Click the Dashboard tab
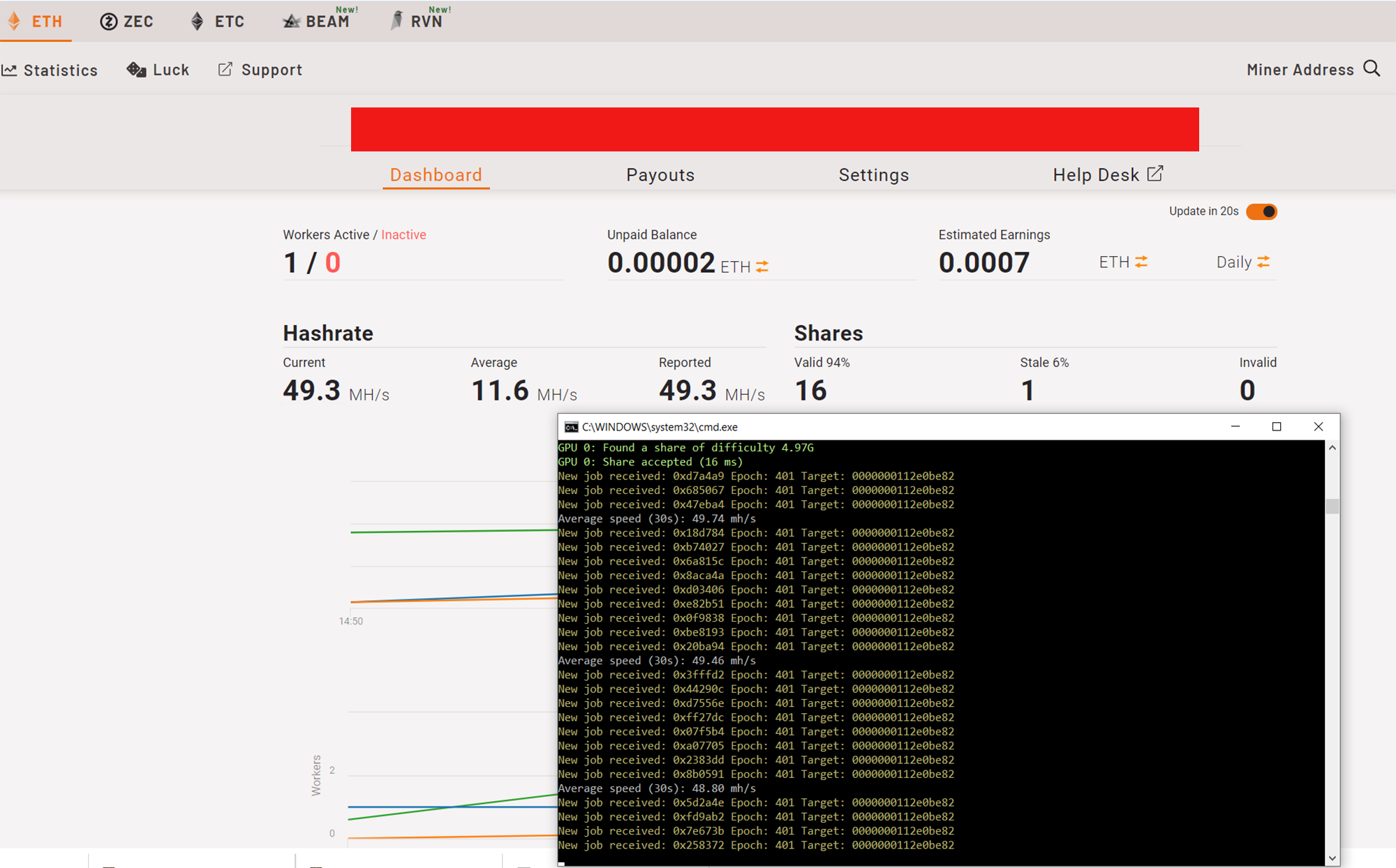Image resolution: width=1396 pixels, height=868 pixels. coord(436,175)
